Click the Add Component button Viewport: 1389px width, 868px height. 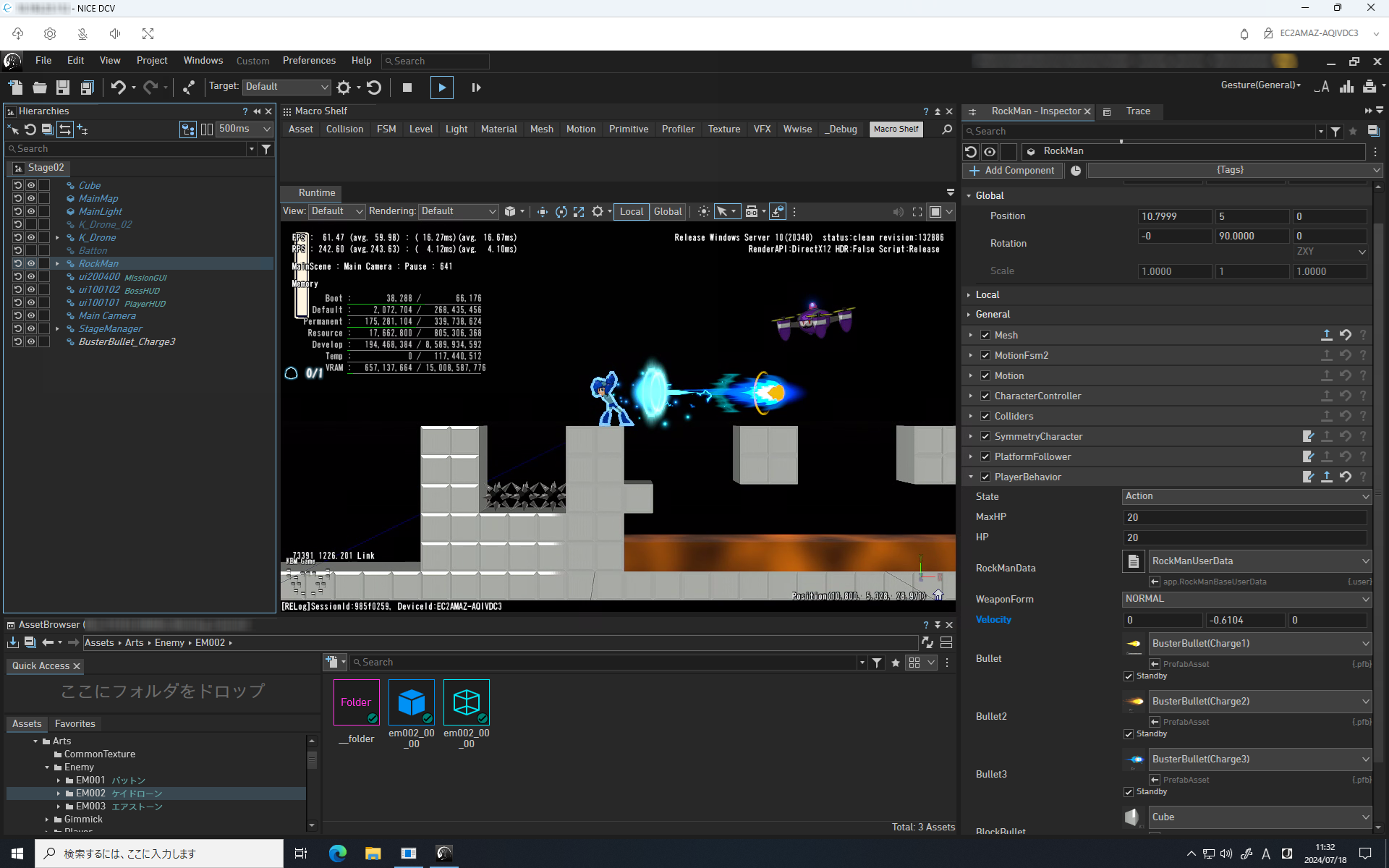click(1013, 171)
